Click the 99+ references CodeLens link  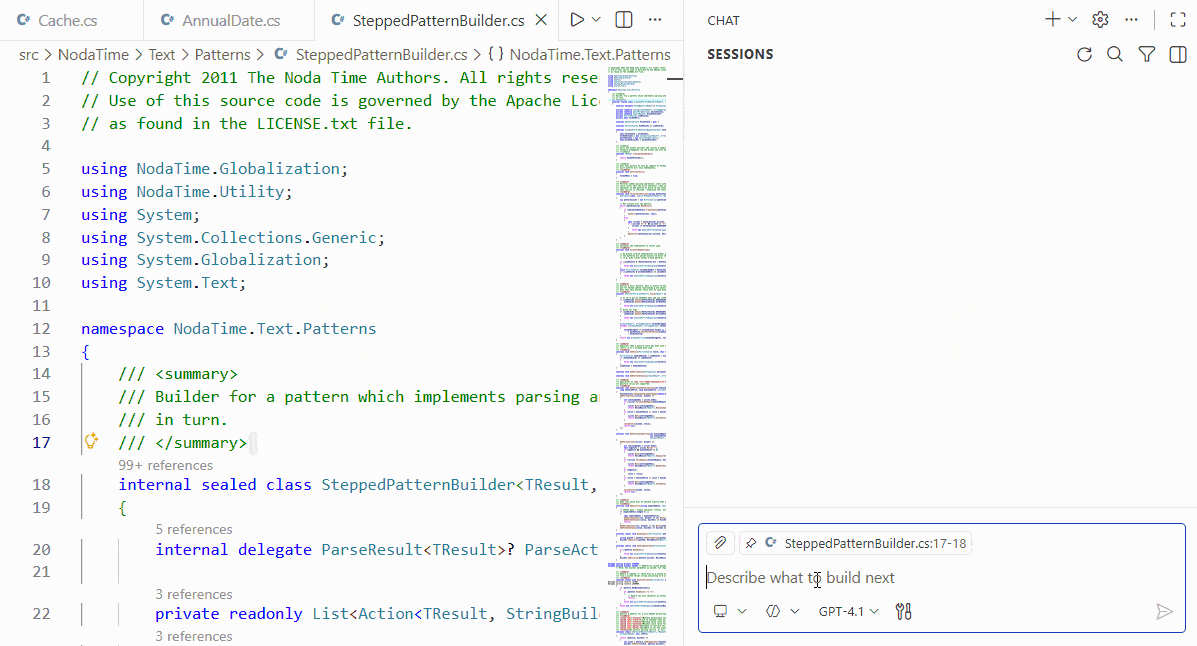(165, 465)
